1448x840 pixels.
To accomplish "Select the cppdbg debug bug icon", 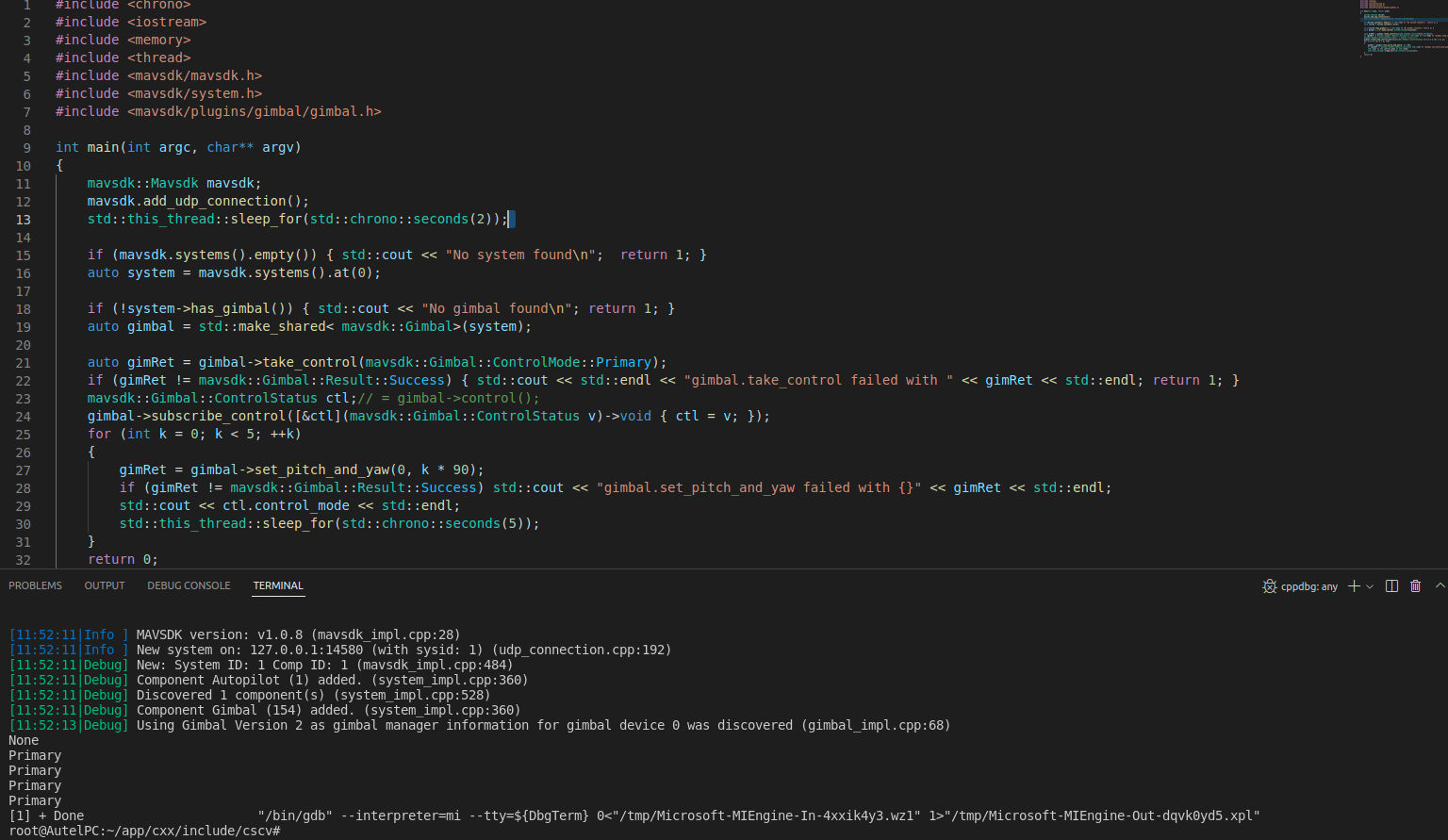I will [1270, 586].
